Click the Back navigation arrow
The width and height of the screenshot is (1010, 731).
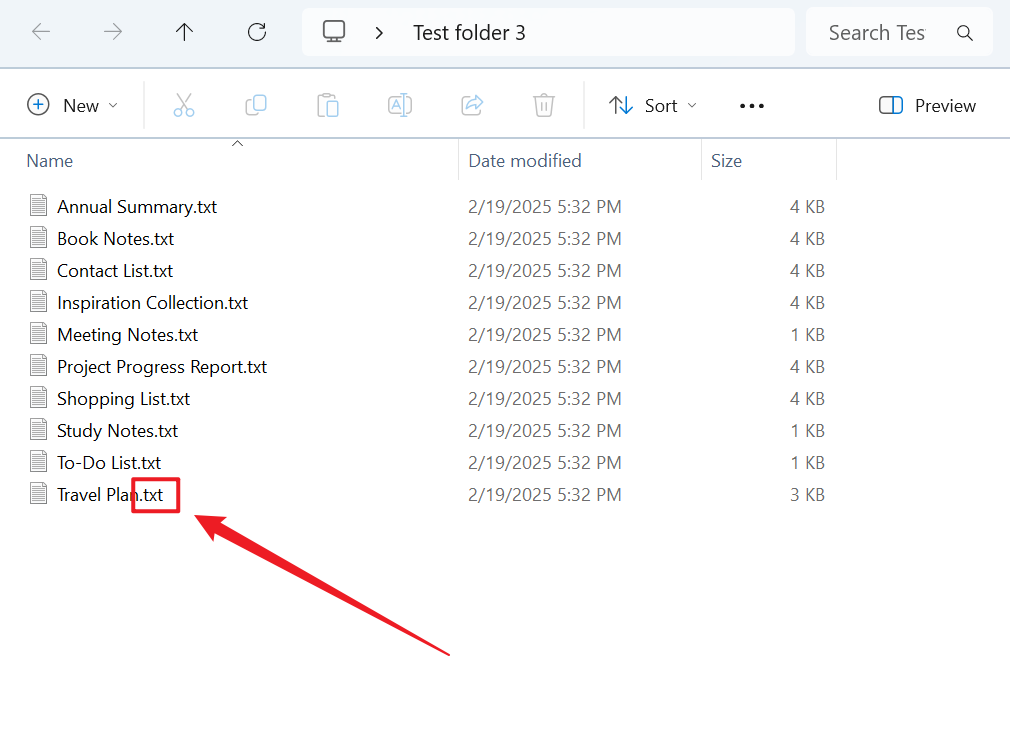41,32
